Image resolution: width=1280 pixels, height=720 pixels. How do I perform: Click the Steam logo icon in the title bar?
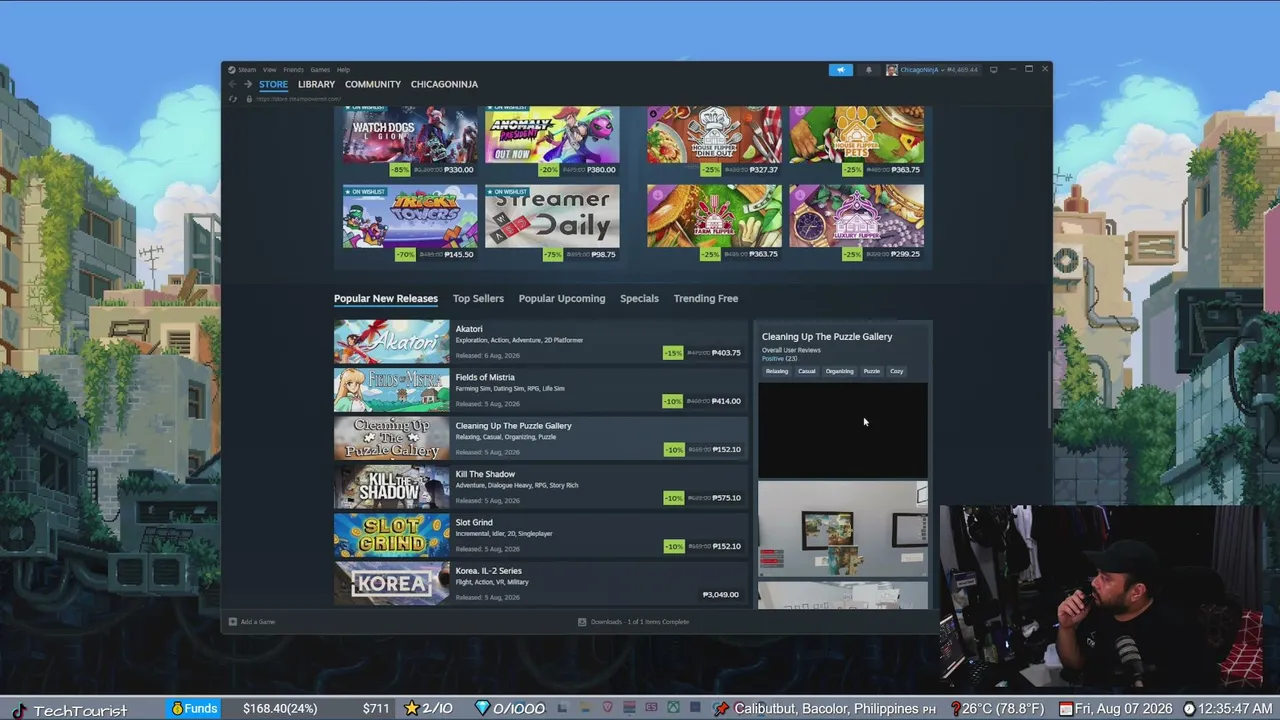point(231,70)
